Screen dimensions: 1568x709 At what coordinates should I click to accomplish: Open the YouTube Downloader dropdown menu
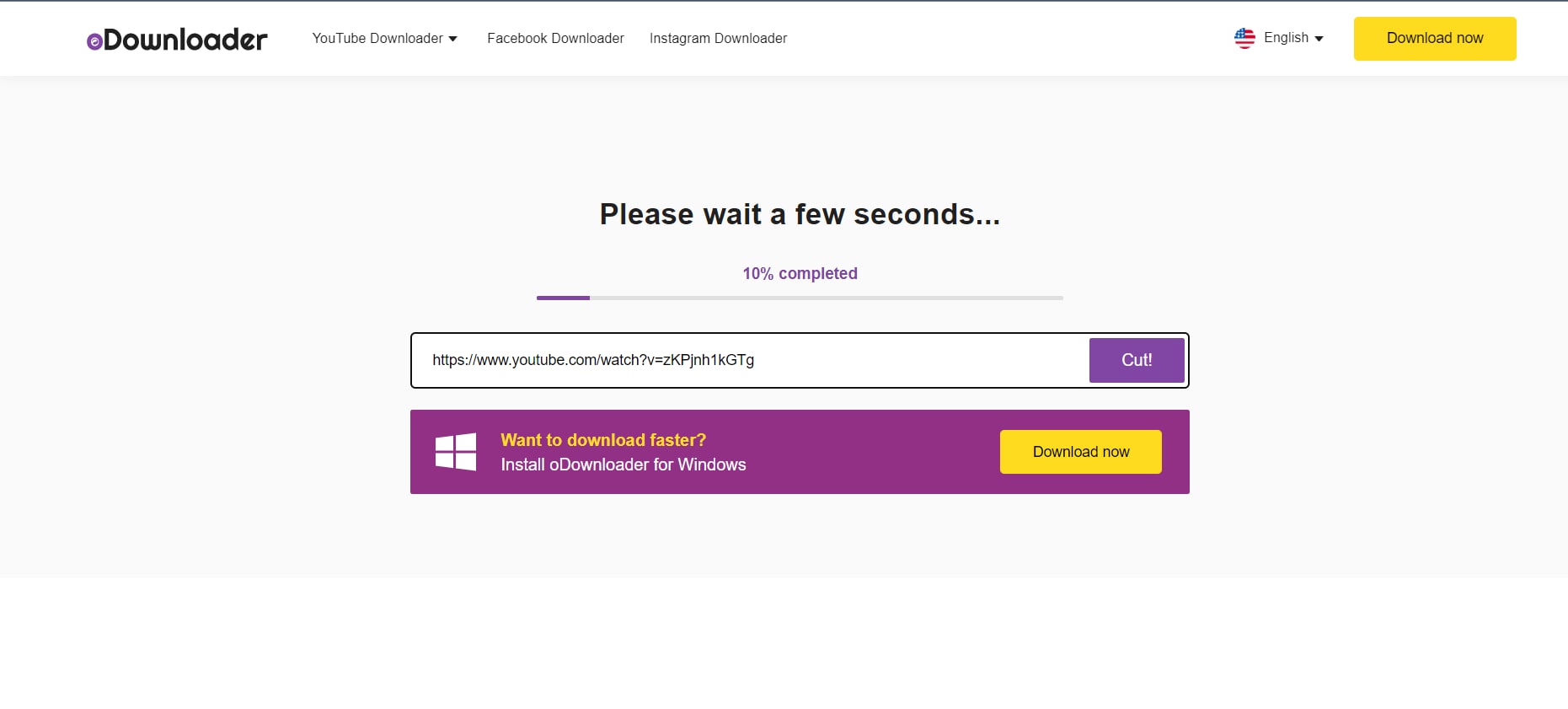384,38
